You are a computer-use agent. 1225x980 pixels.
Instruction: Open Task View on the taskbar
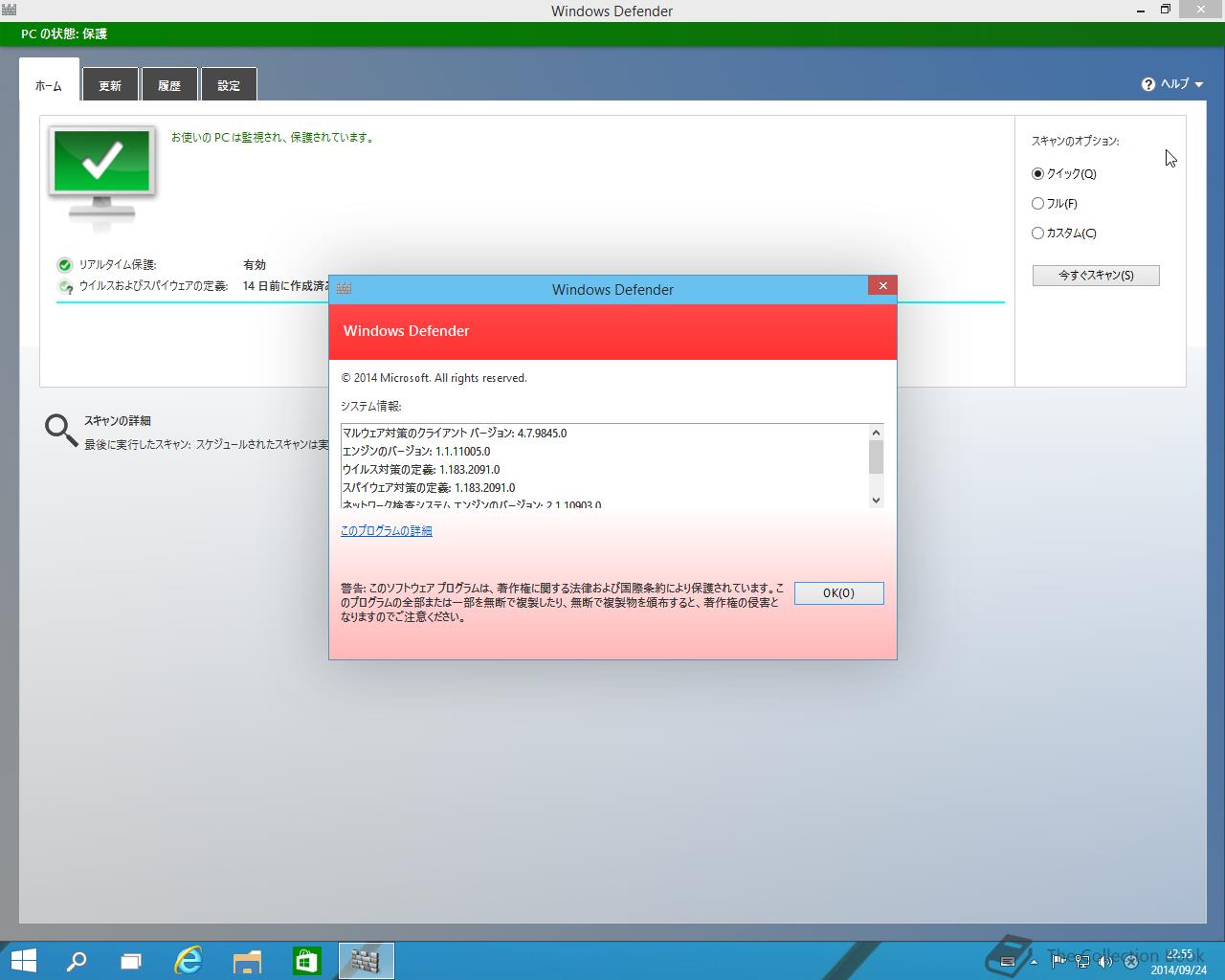(131, 961)
